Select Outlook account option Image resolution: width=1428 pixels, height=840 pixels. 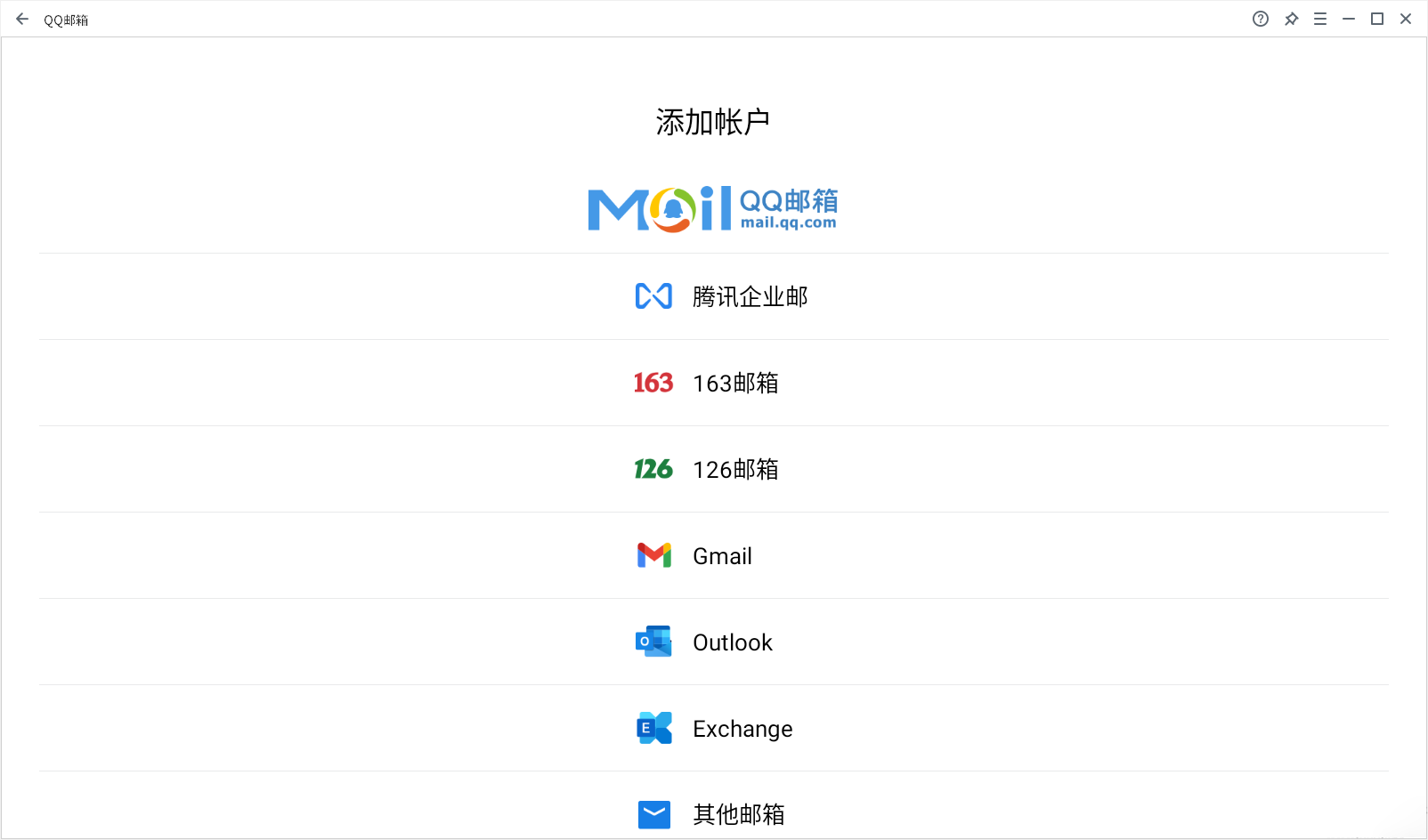point(714,642)
